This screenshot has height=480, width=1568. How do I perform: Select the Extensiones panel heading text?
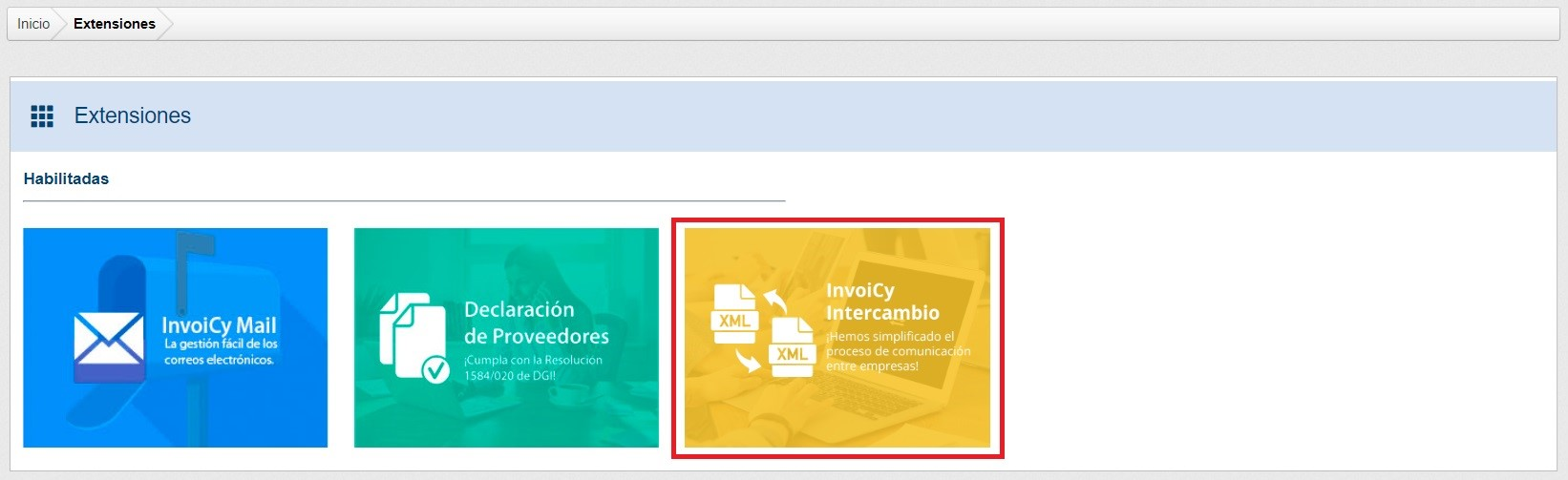(x=133, y=116)
